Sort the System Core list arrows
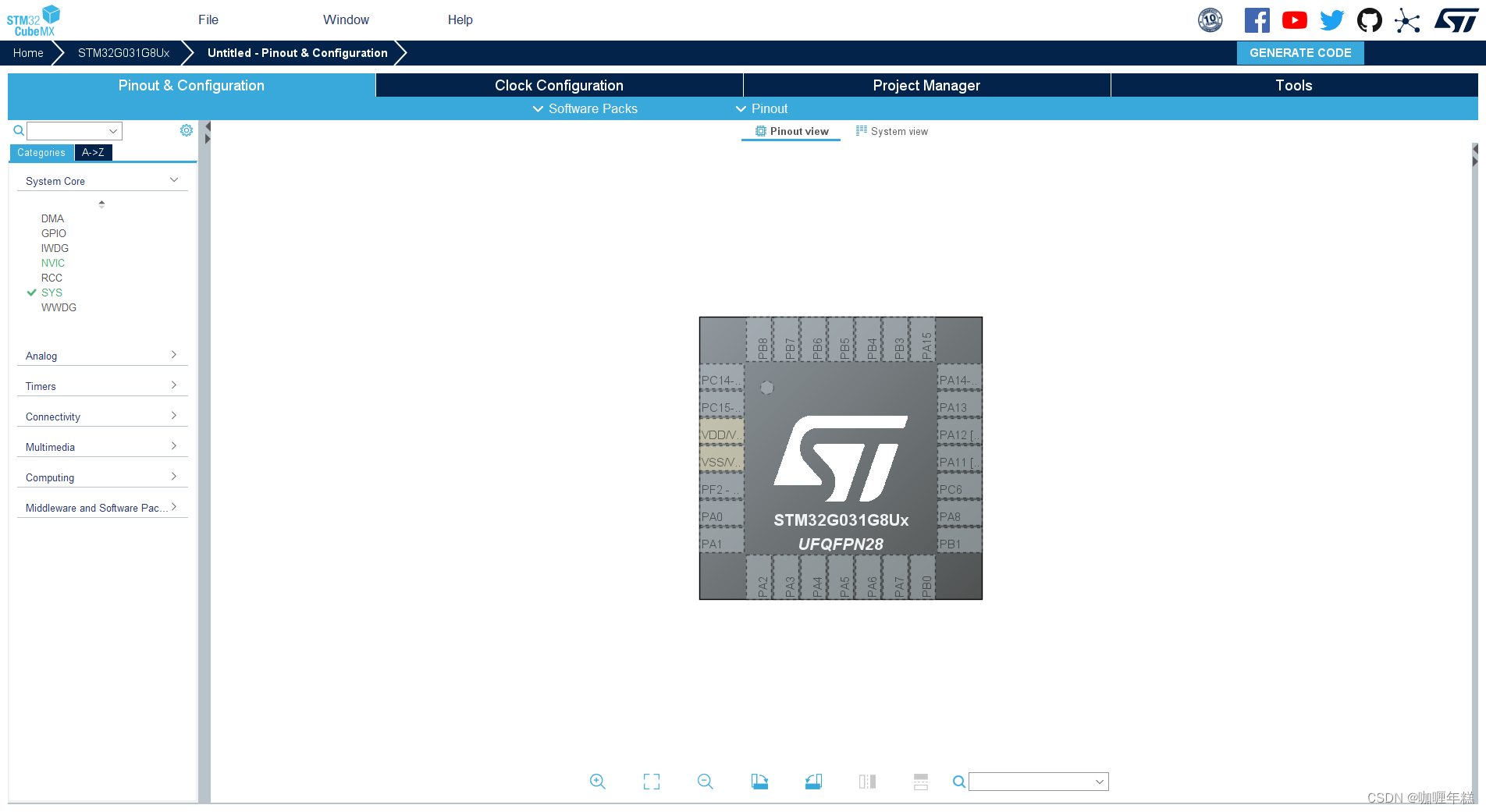Screen dimensions: 1486x812 (x=101, y=204)
